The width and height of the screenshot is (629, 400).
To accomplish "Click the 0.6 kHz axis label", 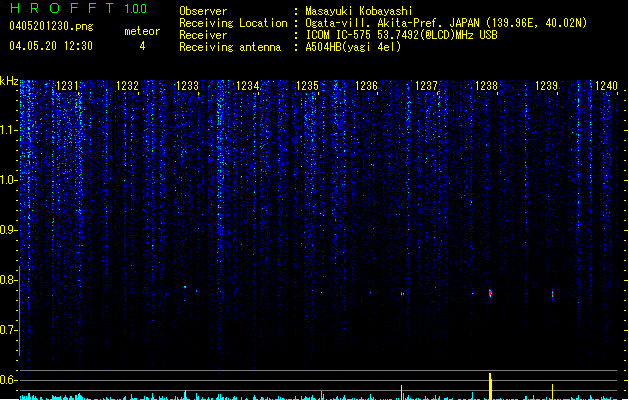I will [x=8, y=380].
